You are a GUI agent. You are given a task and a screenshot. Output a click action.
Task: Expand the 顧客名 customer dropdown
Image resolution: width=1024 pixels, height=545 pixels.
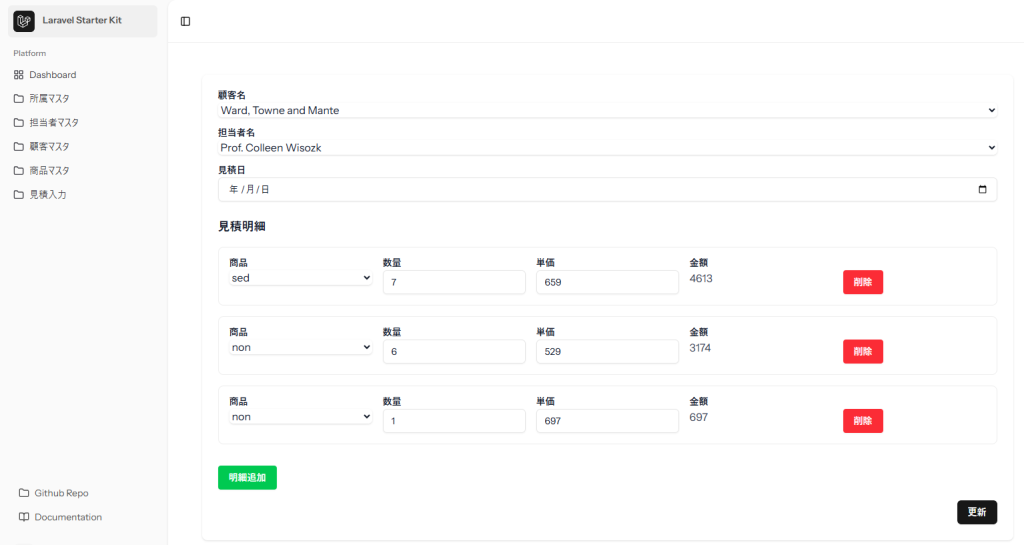coord(607,110)
